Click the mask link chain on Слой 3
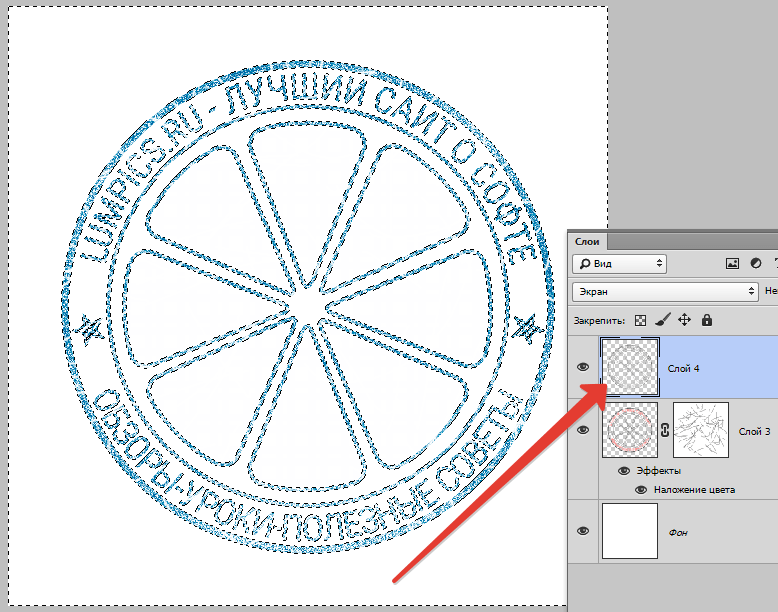 [665, 430]
